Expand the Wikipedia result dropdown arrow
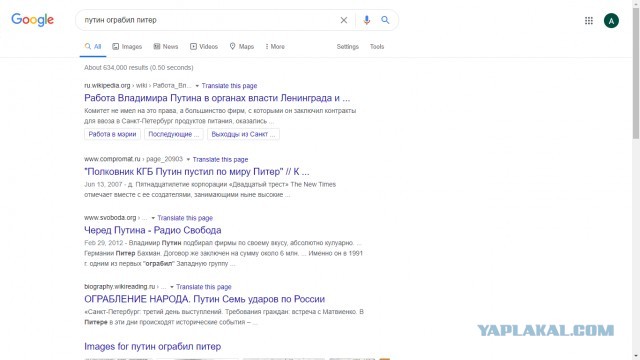 click(x=197, y=86)
